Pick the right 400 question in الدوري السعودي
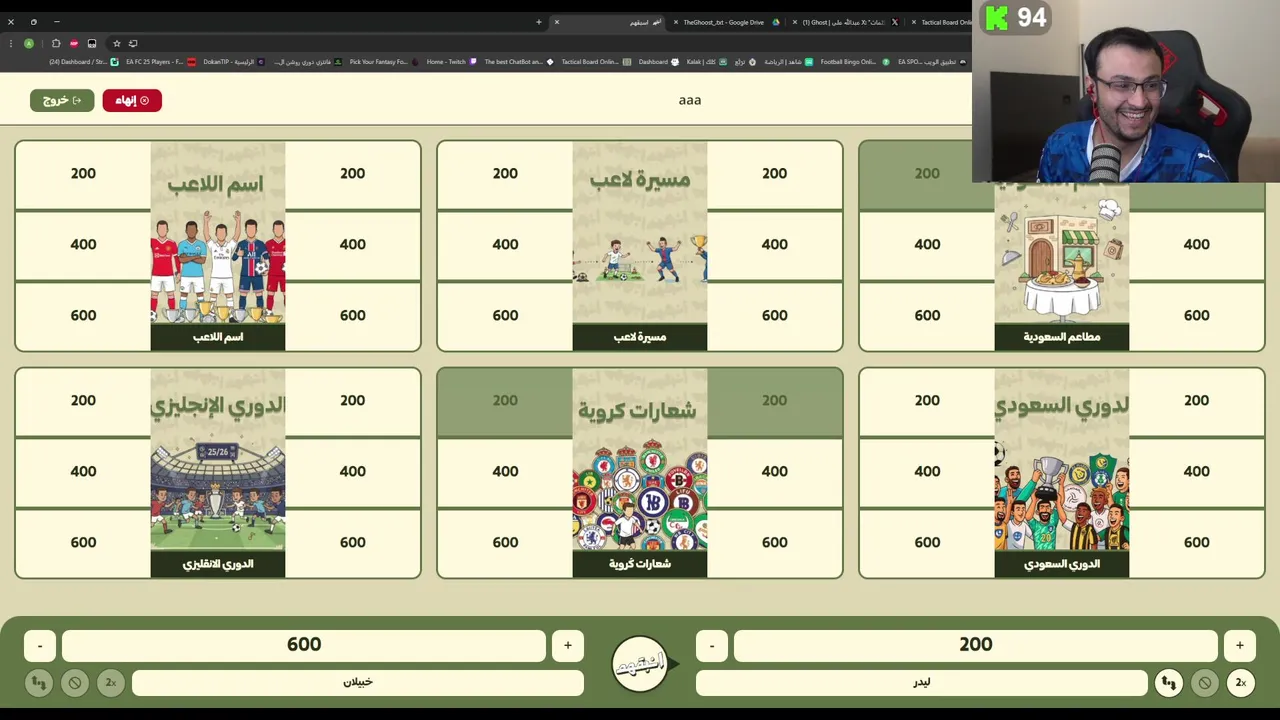 pyautogui.click(x=1196, y=472)
